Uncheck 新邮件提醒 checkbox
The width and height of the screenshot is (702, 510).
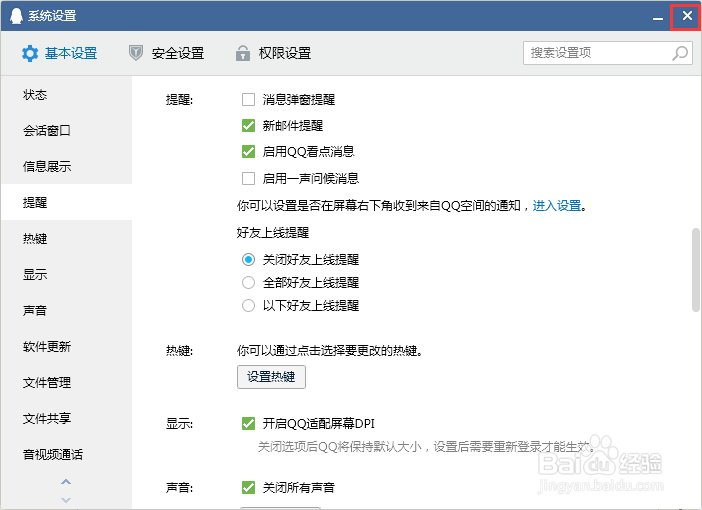point(248,125)
